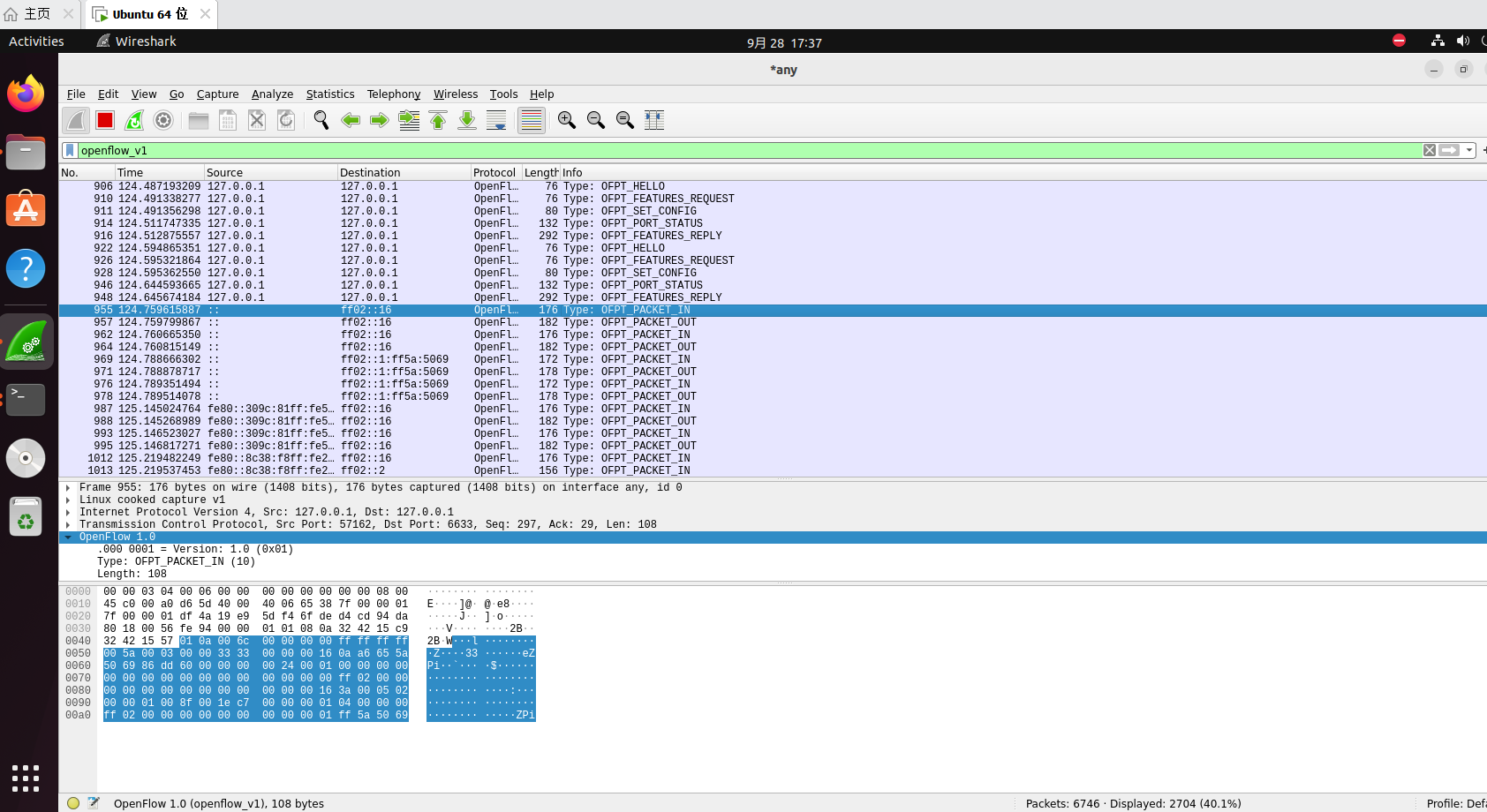Launch Ubuntu Software from the dock

pos(26,209)
